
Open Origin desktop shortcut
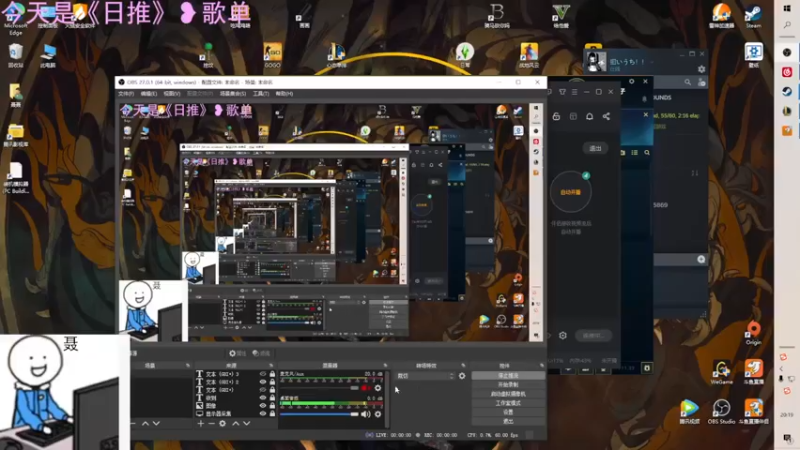pos(753,333)
